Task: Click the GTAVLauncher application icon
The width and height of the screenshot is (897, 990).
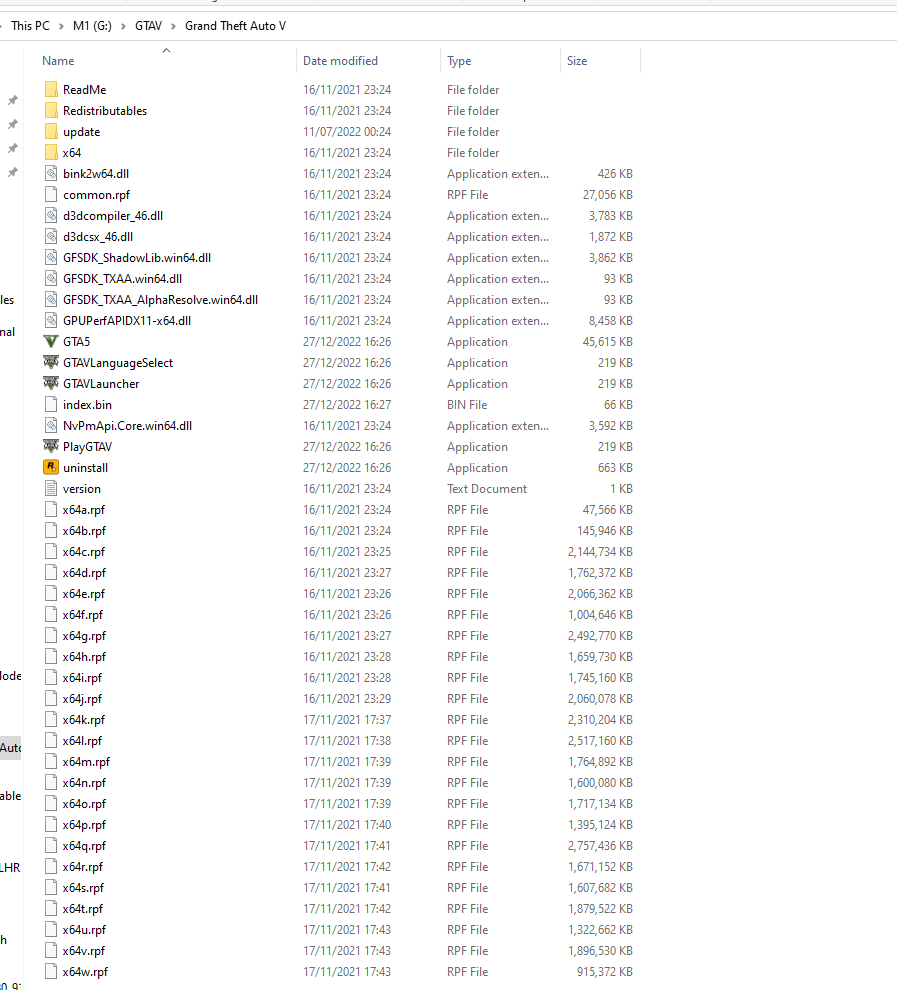Action: point(51,383)
